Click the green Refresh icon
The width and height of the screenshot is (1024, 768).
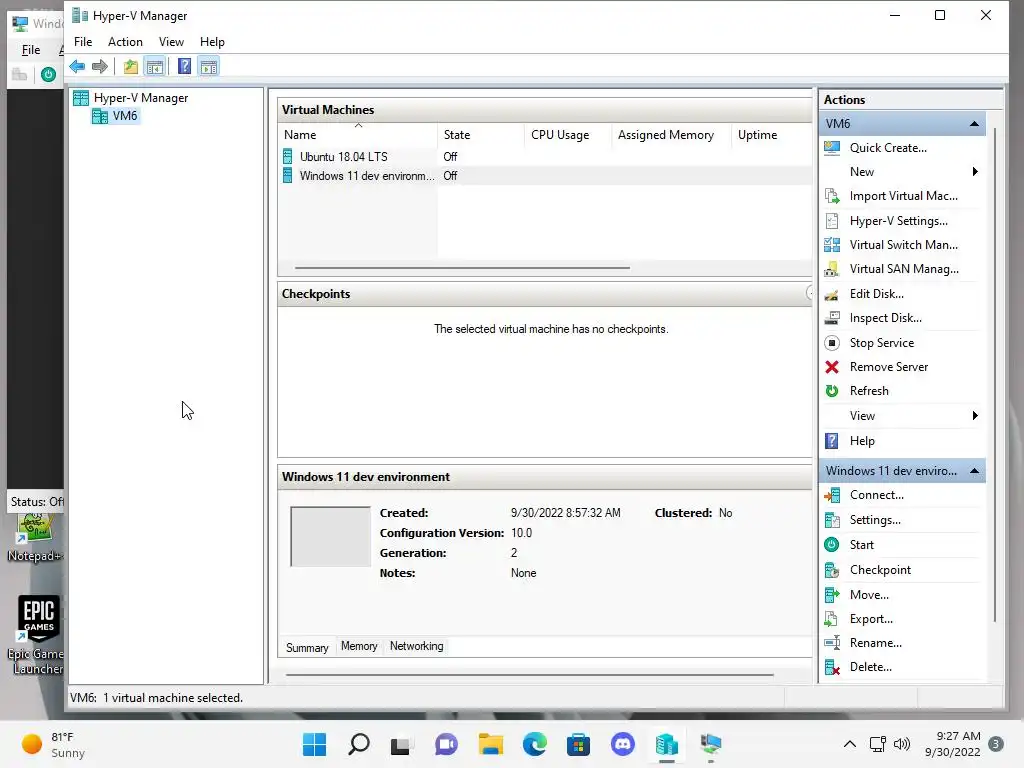832,391
